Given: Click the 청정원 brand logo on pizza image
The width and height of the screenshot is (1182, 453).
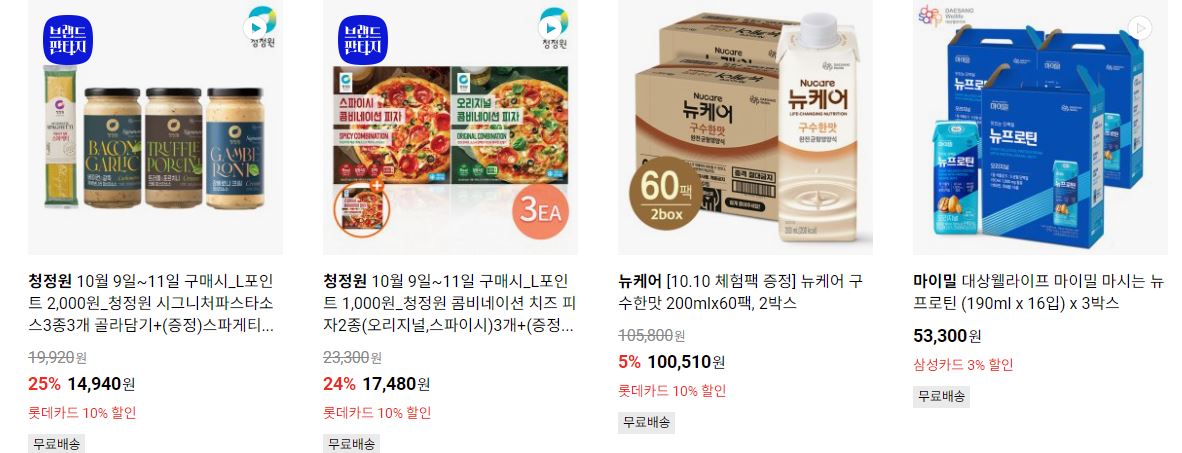Looking at the screenshot, I should click(x=556, y=26).
